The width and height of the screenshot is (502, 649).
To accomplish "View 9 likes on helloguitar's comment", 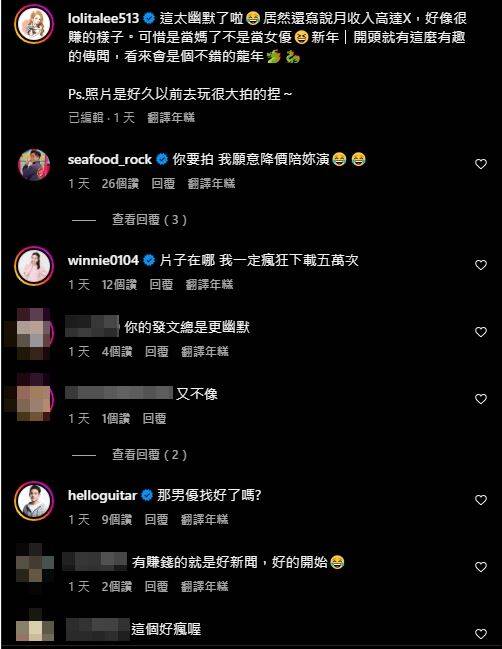I will [117, 519].
